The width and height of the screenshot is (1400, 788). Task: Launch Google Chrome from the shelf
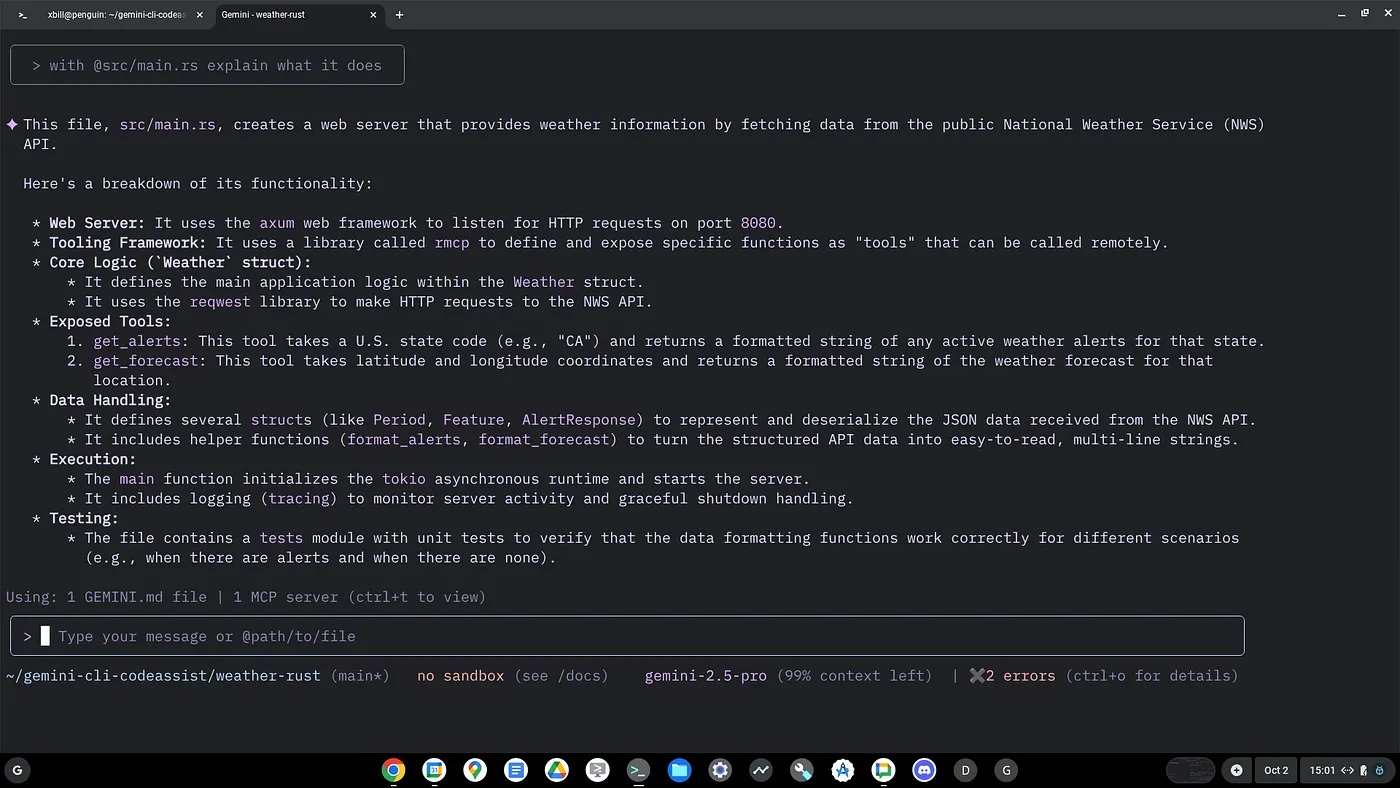pyautogui.click(x=393, y=770)
